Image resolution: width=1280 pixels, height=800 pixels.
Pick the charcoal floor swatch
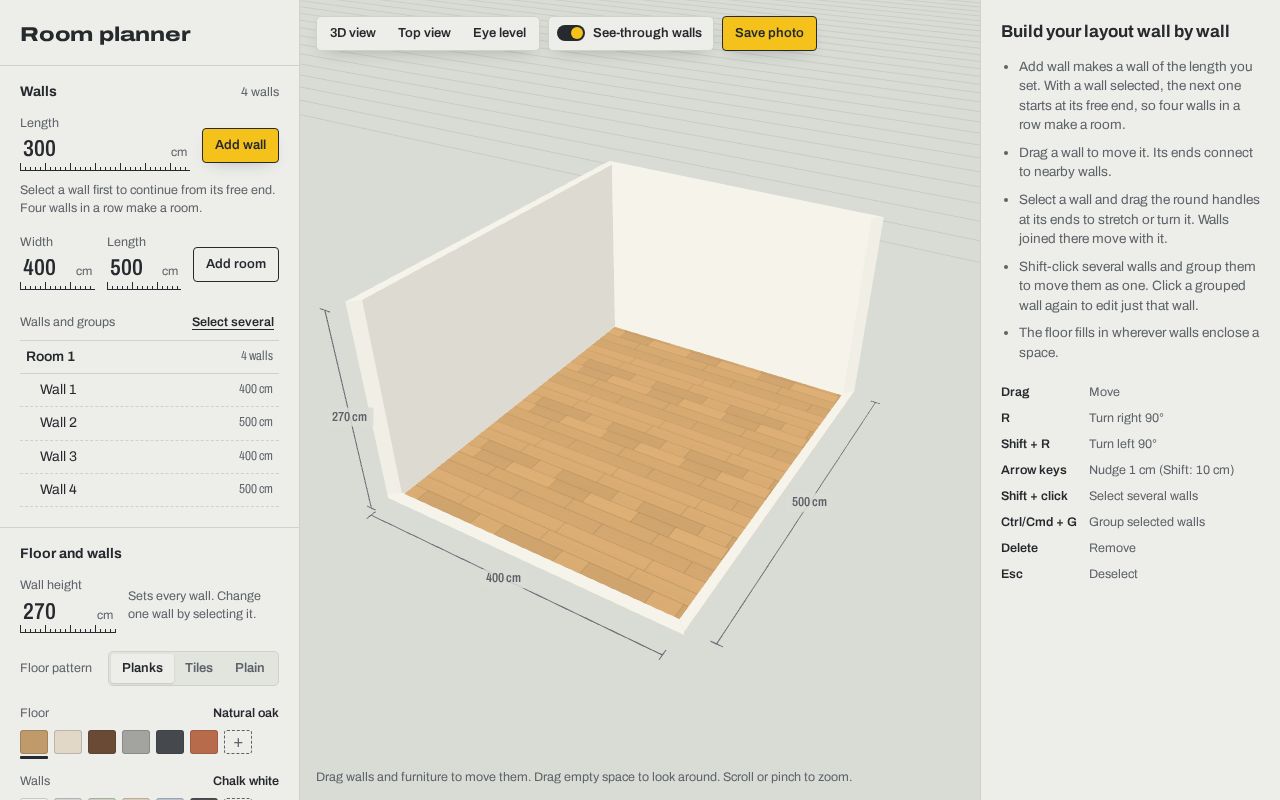click(x=170, y=742)
